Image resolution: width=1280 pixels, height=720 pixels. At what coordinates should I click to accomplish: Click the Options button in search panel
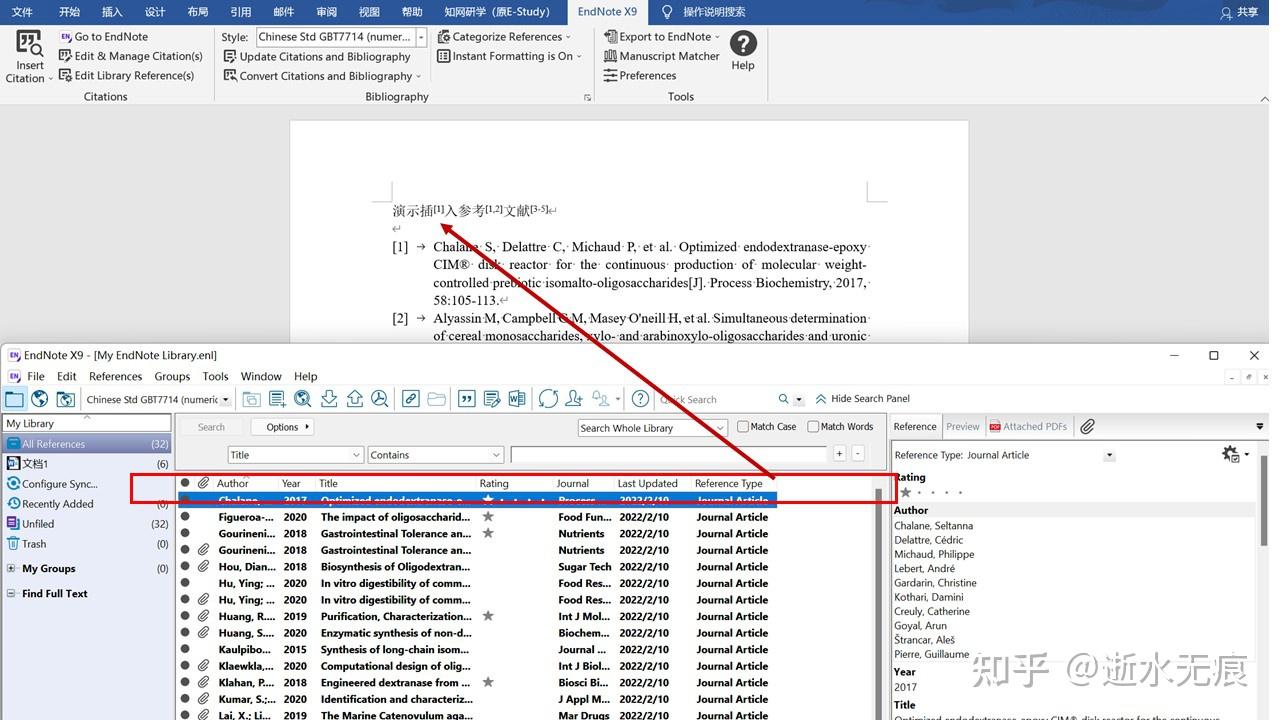[282, 427]
